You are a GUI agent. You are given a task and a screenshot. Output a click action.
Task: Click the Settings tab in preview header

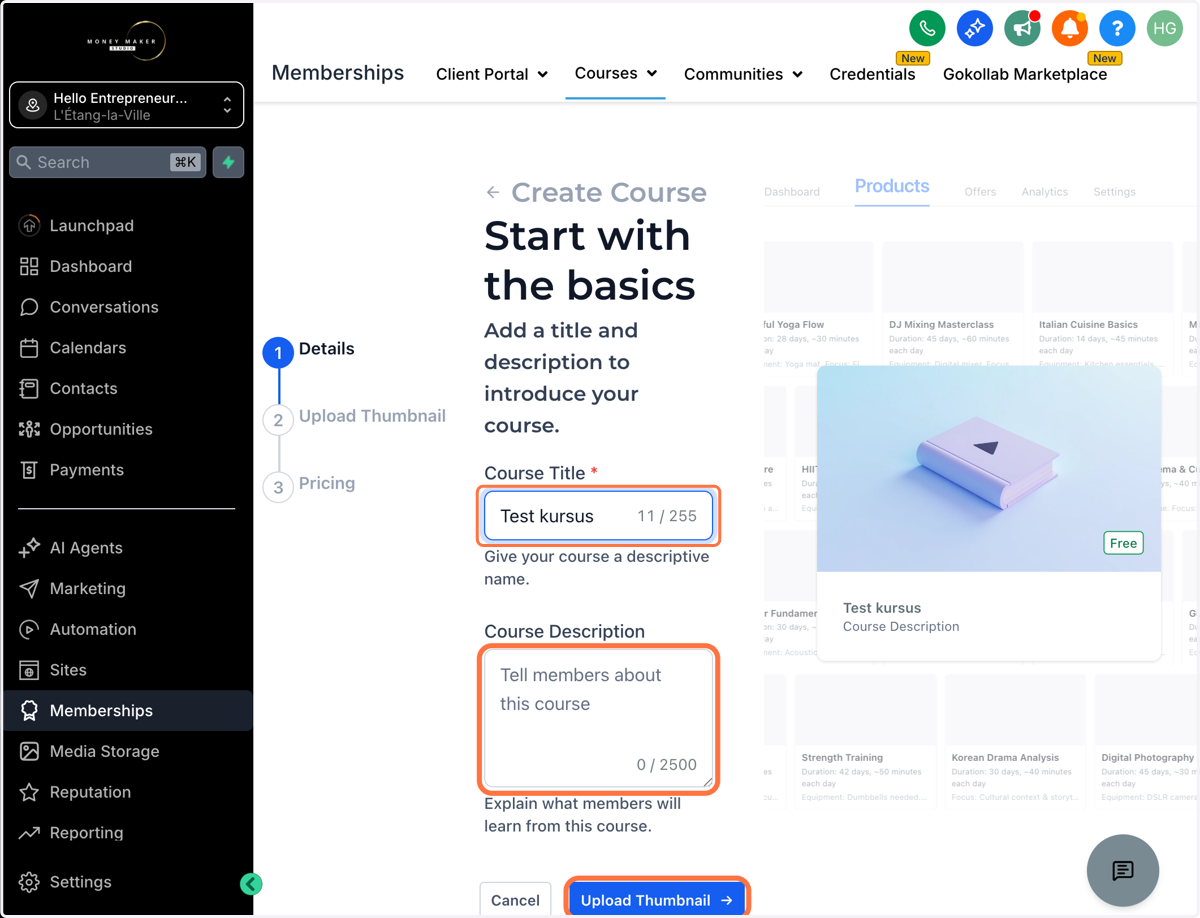(1114, 192)
